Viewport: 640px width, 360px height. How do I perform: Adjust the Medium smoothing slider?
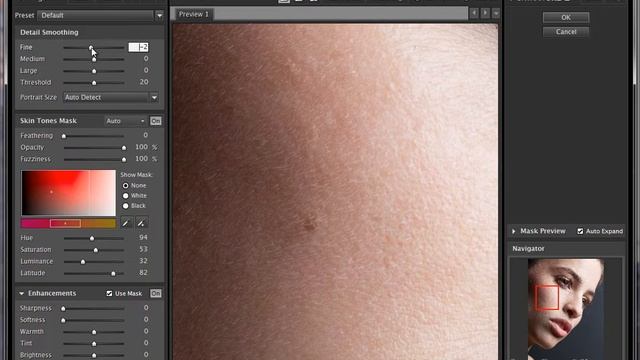[94, 59]
